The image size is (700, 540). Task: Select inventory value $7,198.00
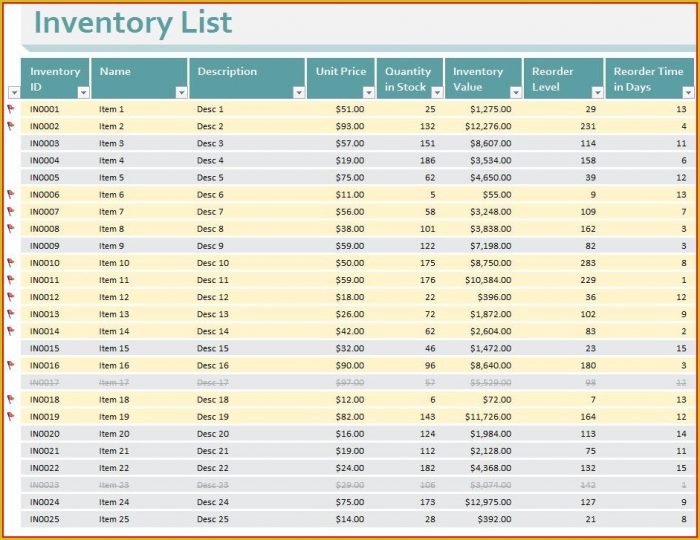tap(491, 246)
